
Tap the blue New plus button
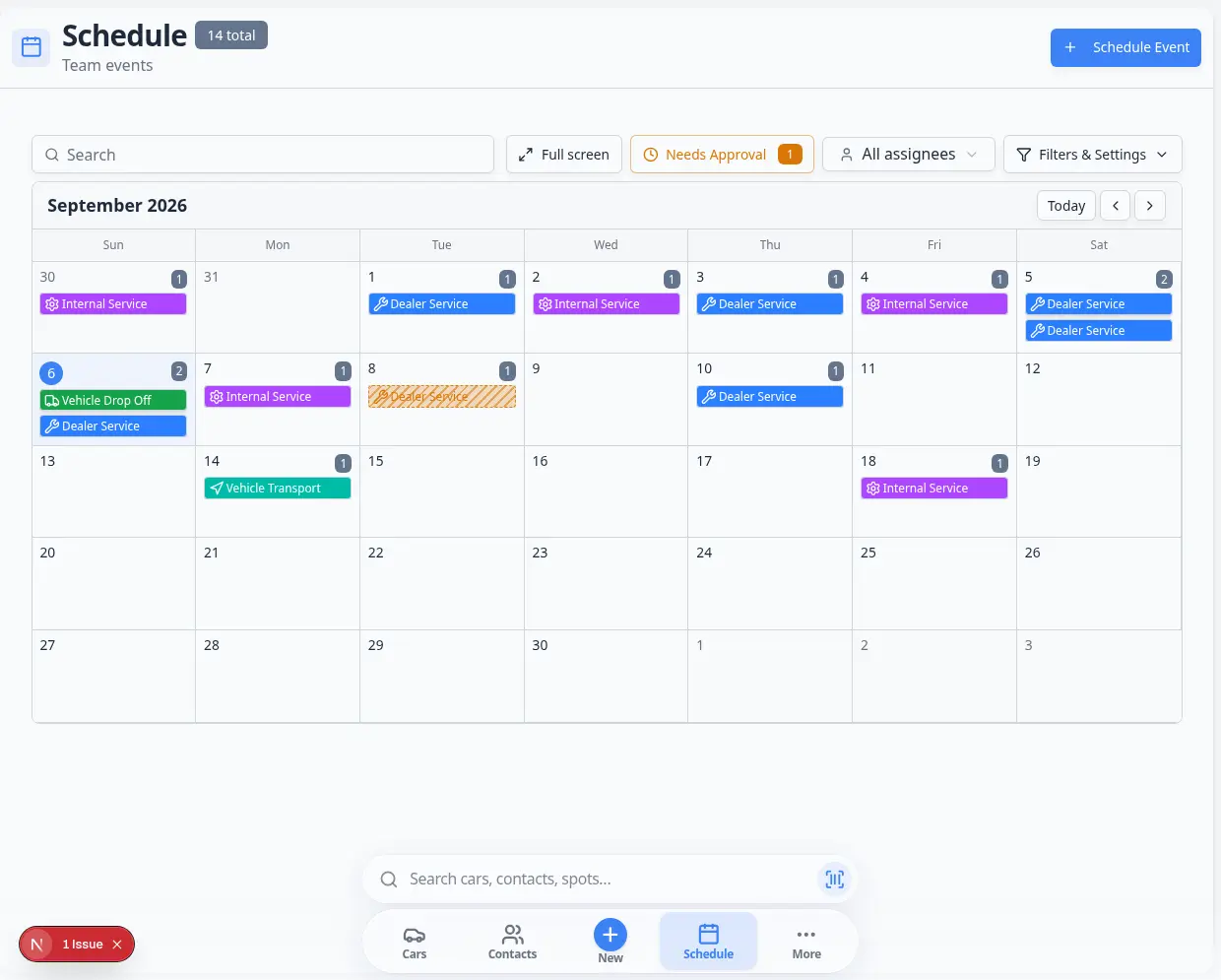610,935
